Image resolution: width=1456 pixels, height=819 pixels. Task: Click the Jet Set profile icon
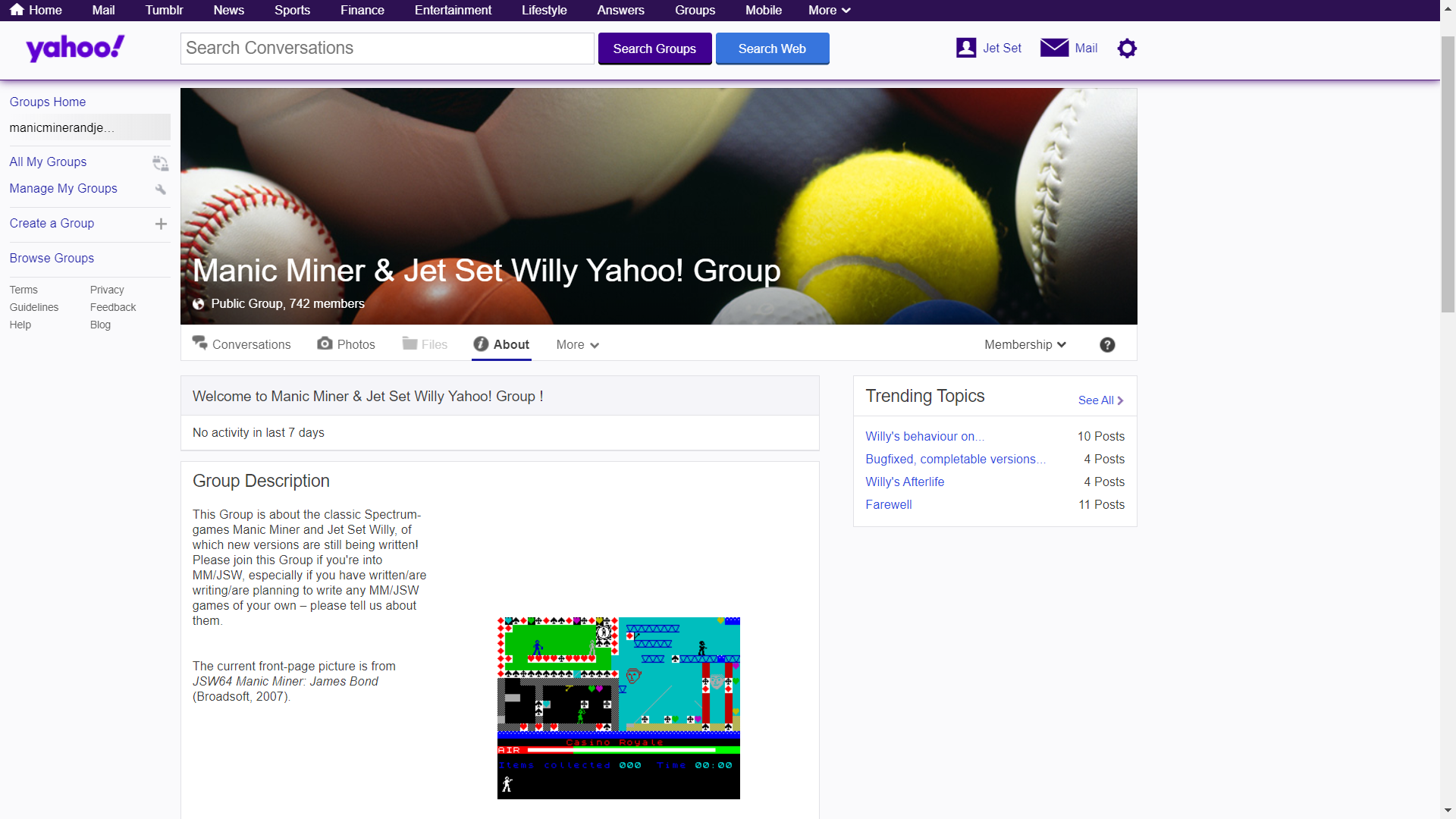965,47
